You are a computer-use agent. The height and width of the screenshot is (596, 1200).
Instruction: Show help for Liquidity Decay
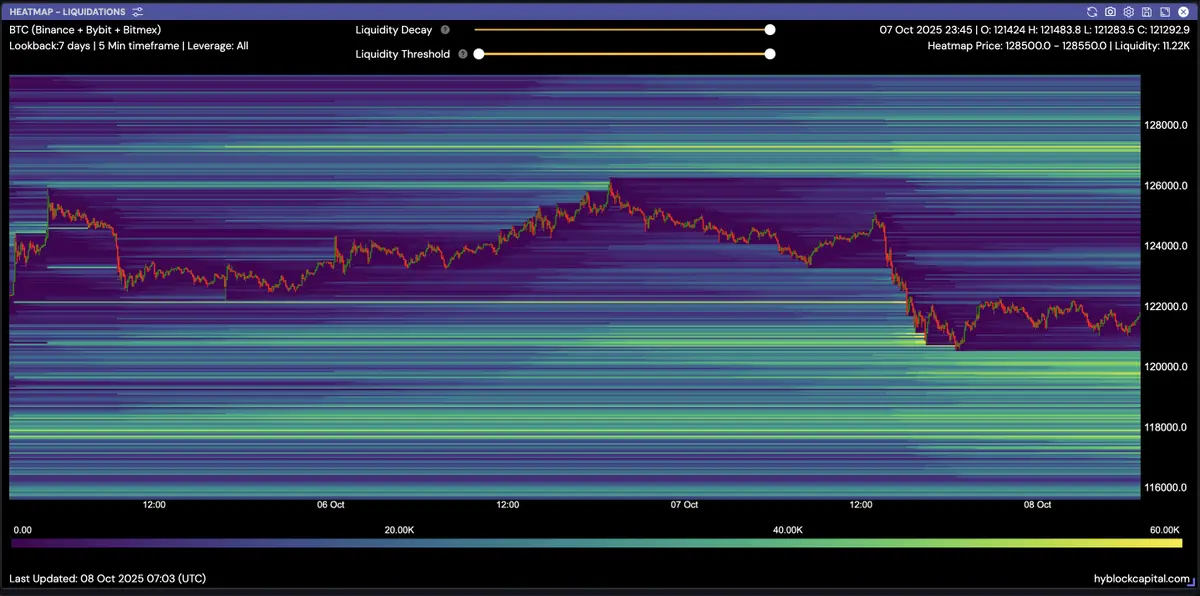pos(445,30)
